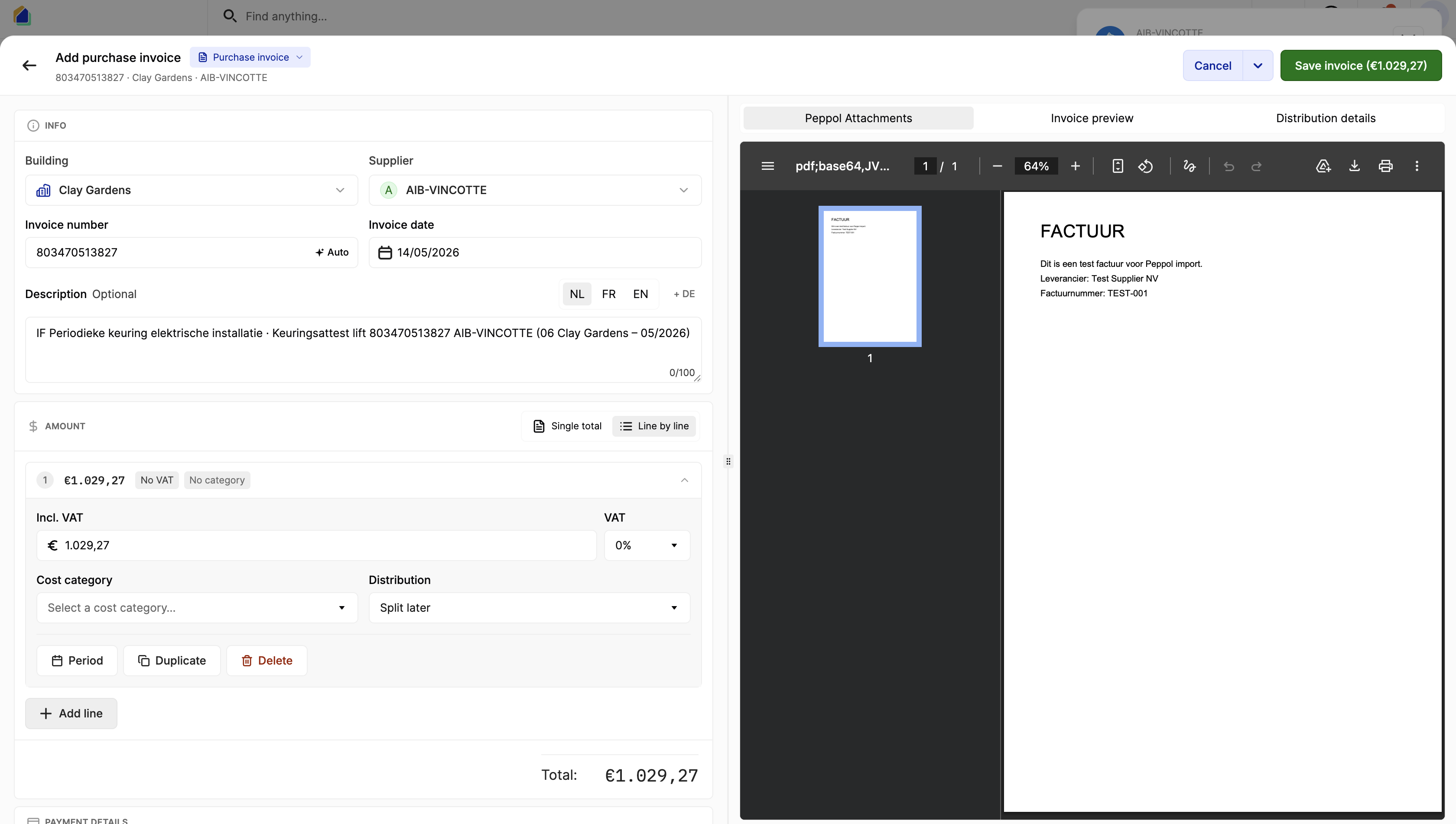Screen dimensions: 1456x824
Task: Set a Period for the invoice line
Action: tap(77, 660)
